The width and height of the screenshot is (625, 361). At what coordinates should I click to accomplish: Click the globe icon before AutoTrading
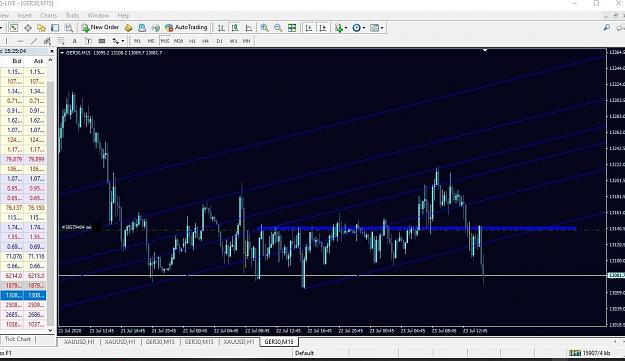[x=155, y=28]
